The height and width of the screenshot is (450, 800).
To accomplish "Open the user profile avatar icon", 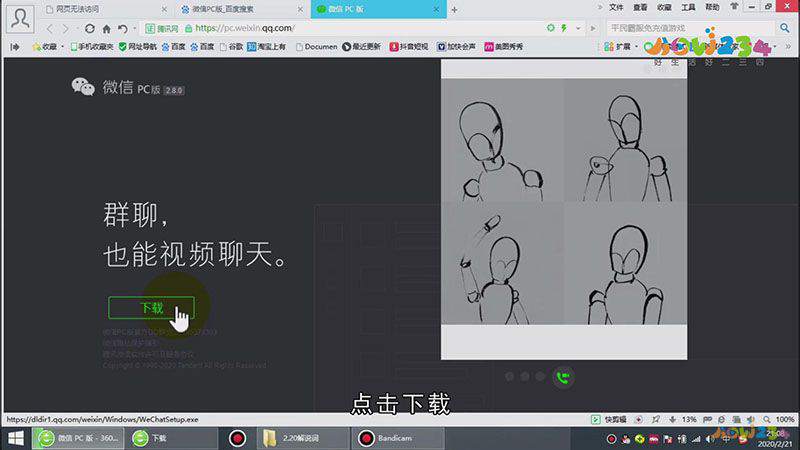I will tap(20, 19).
